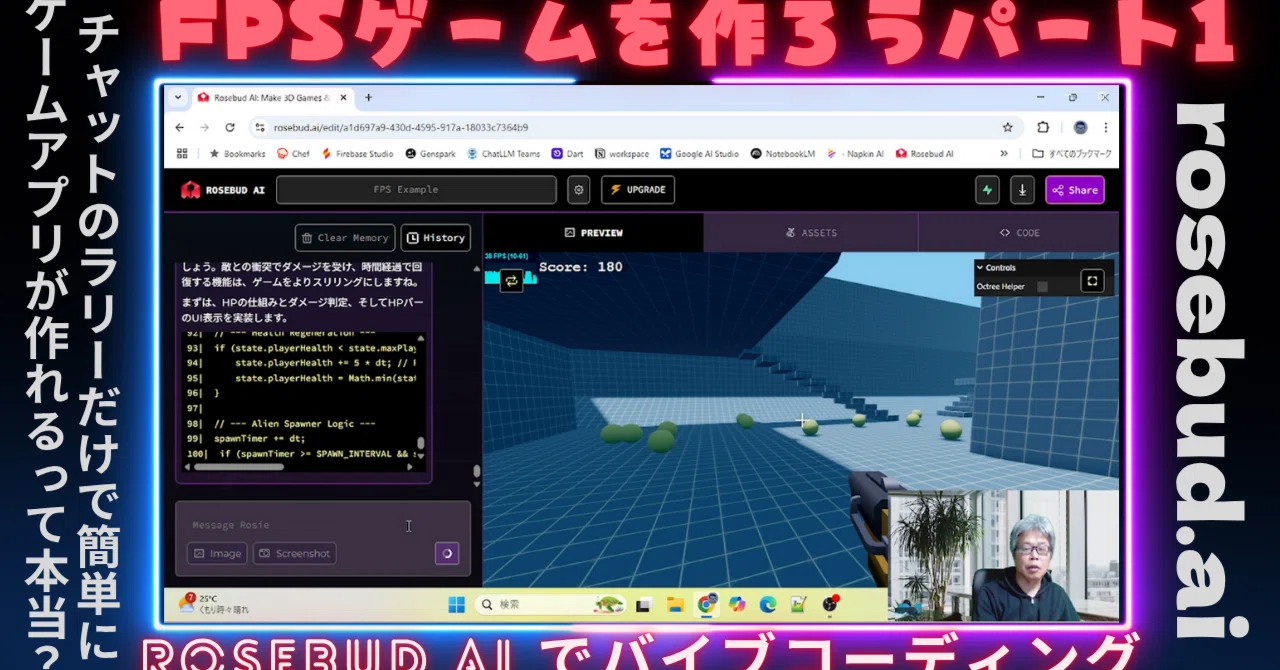Open Copilot from the taskbar
1280x670 pixels.
coord(737,604)
